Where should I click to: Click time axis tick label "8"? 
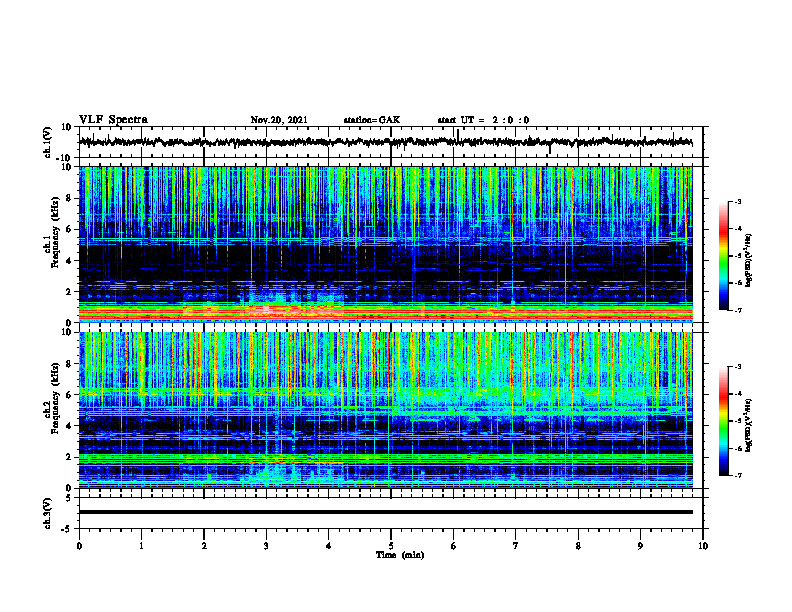coord(578,546)
